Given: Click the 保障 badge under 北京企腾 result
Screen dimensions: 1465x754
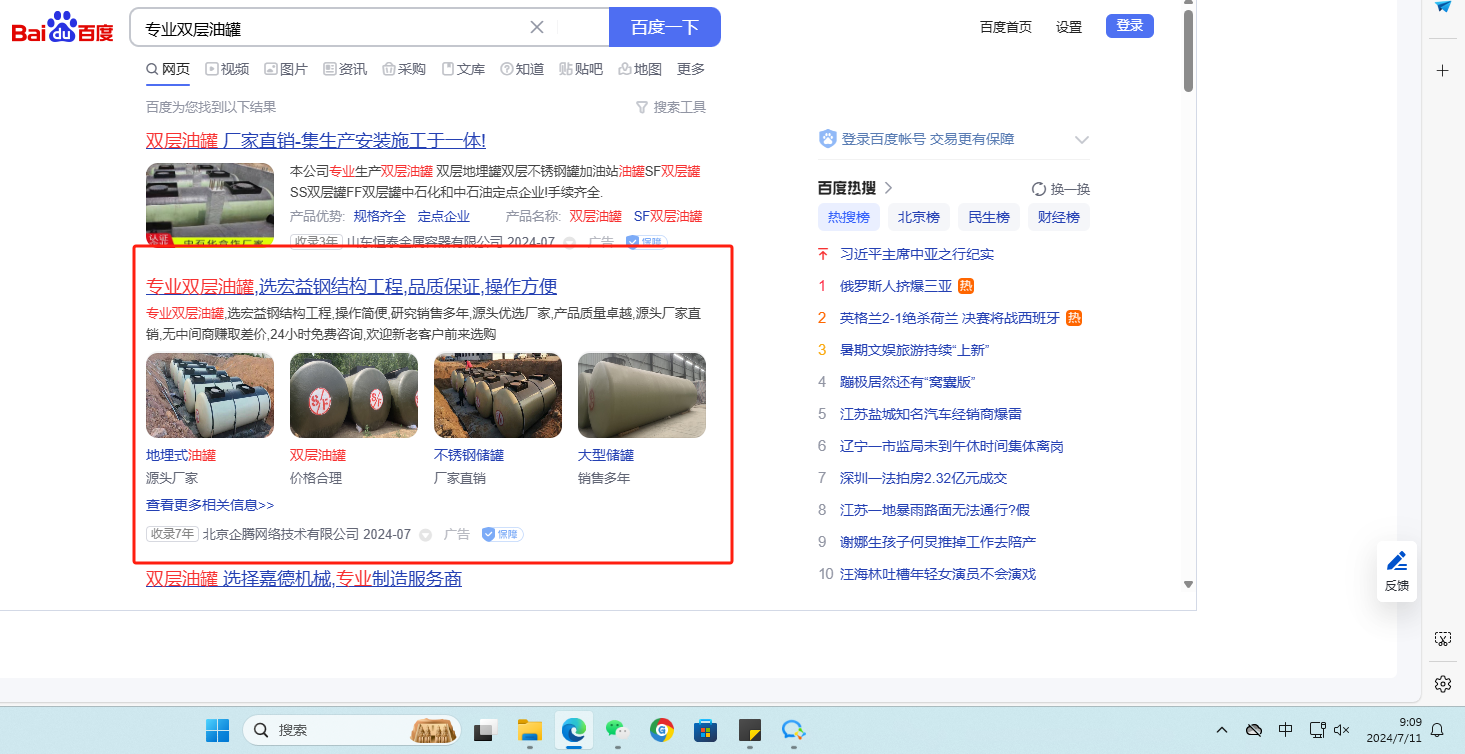Looking at the screenshot, I should (x=502, y=535).
